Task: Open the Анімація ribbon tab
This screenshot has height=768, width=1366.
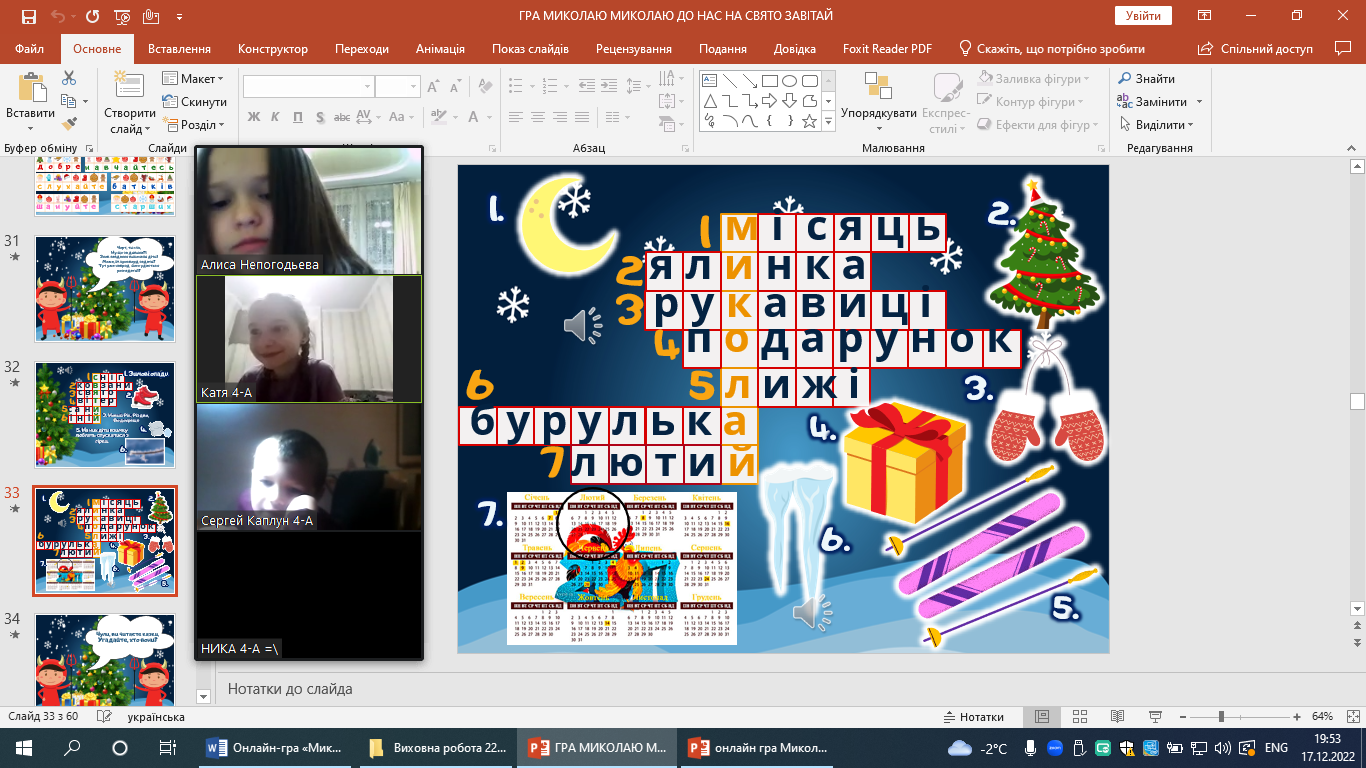Action: (440, 49)
